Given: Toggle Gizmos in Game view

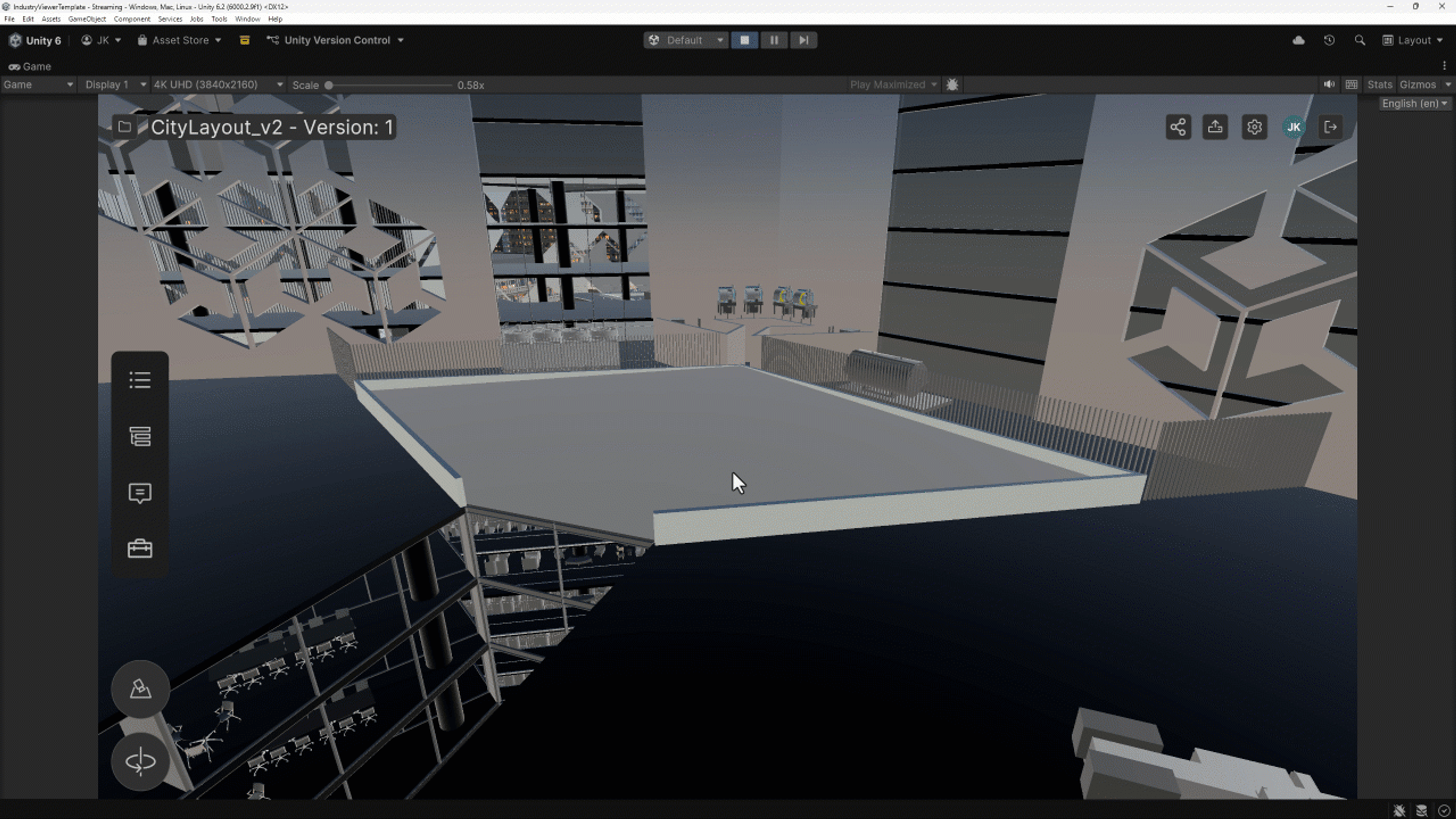Looking at the screenshot, I should [1418, 85].
